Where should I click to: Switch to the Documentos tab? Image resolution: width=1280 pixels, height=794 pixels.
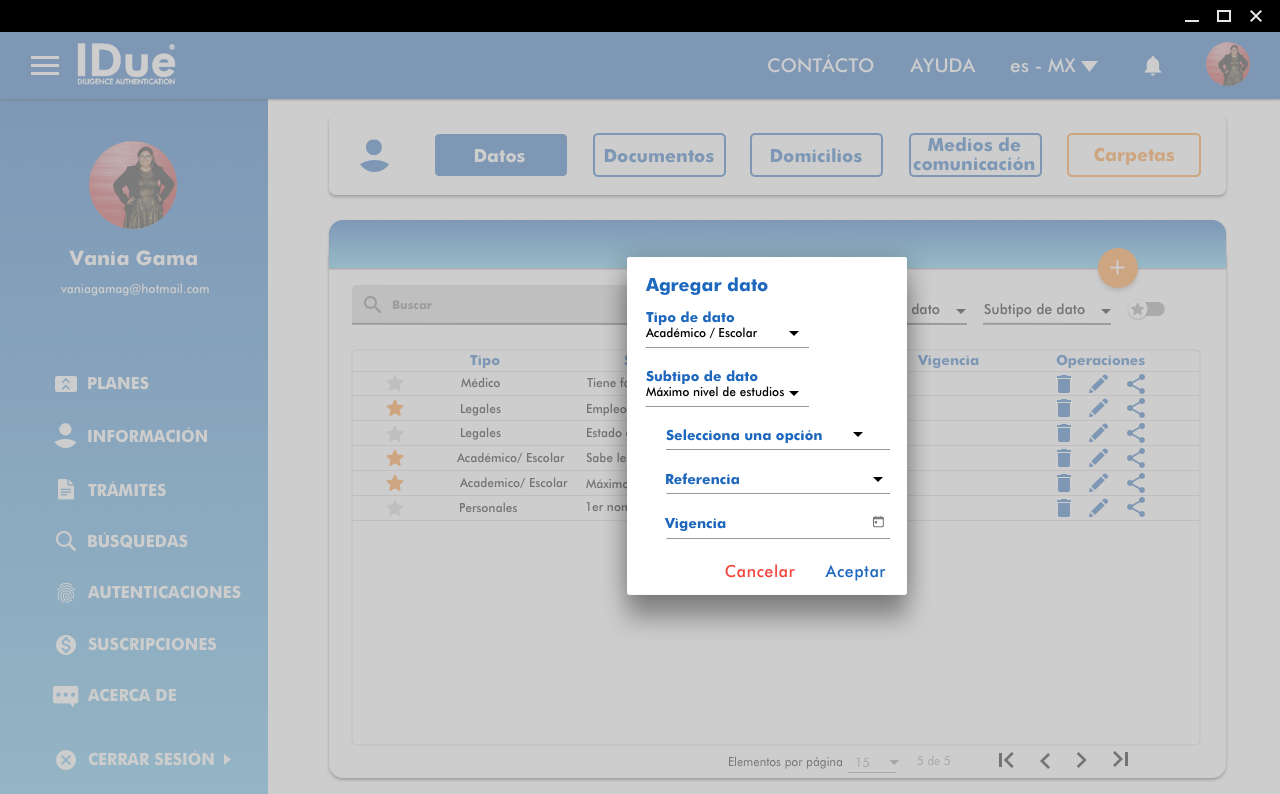click(x=659, y=155)
